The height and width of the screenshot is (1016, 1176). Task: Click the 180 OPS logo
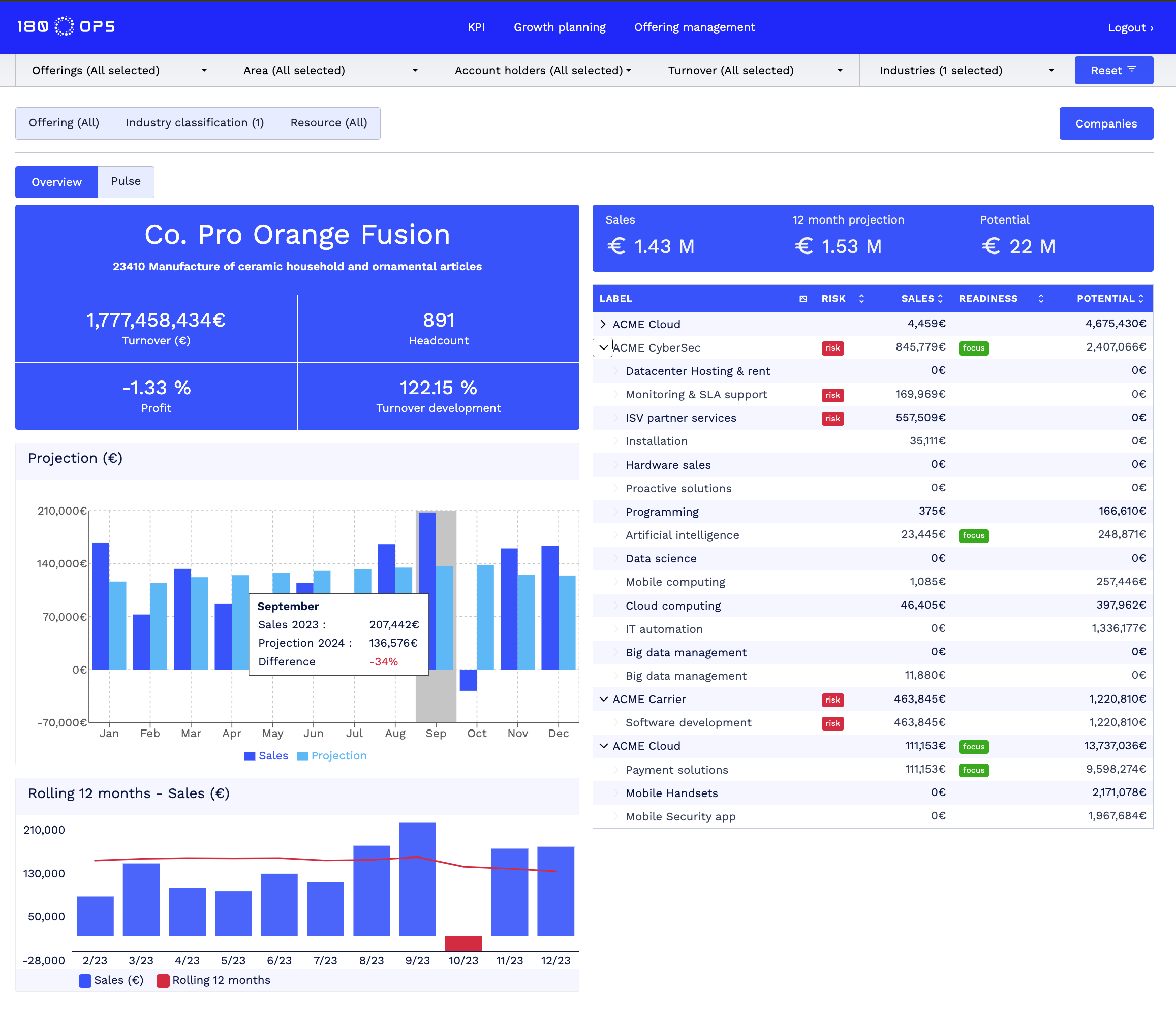point(66,25)
